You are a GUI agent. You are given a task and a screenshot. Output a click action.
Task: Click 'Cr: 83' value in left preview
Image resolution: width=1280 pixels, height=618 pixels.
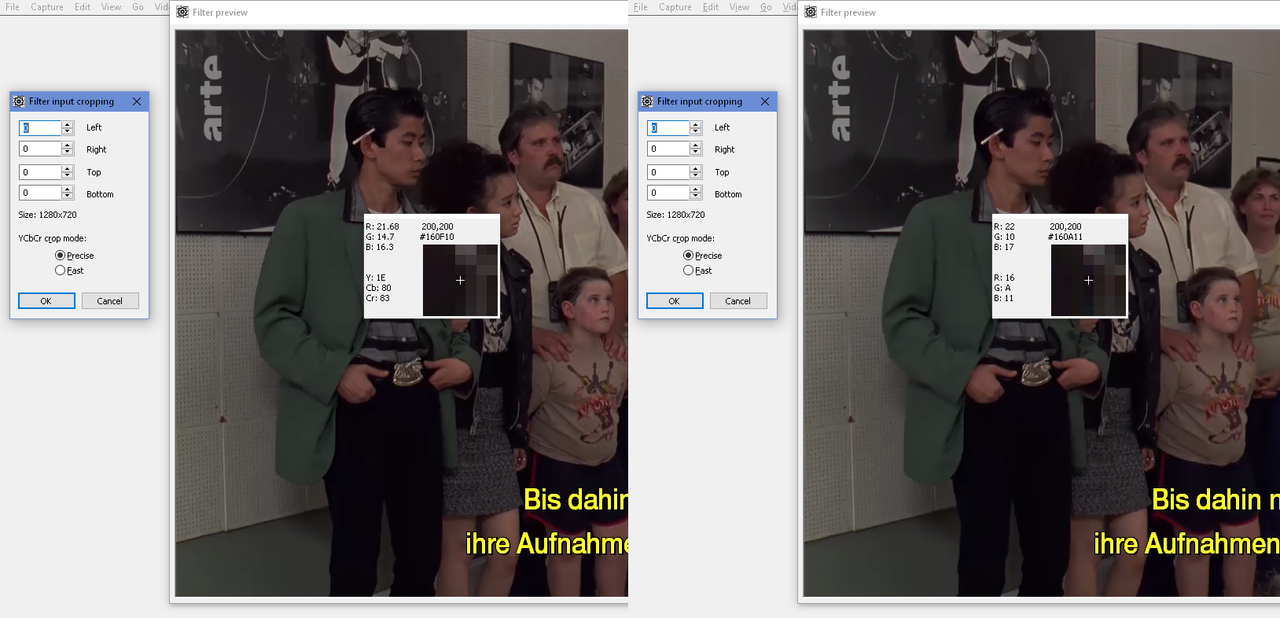point(378,298)
